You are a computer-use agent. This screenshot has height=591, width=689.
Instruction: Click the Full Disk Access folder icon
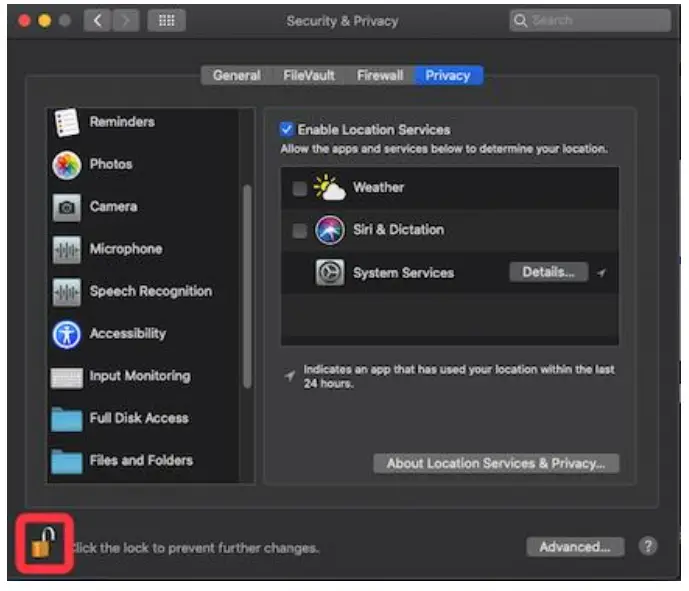pyautogui.click(x=67, y=419)
